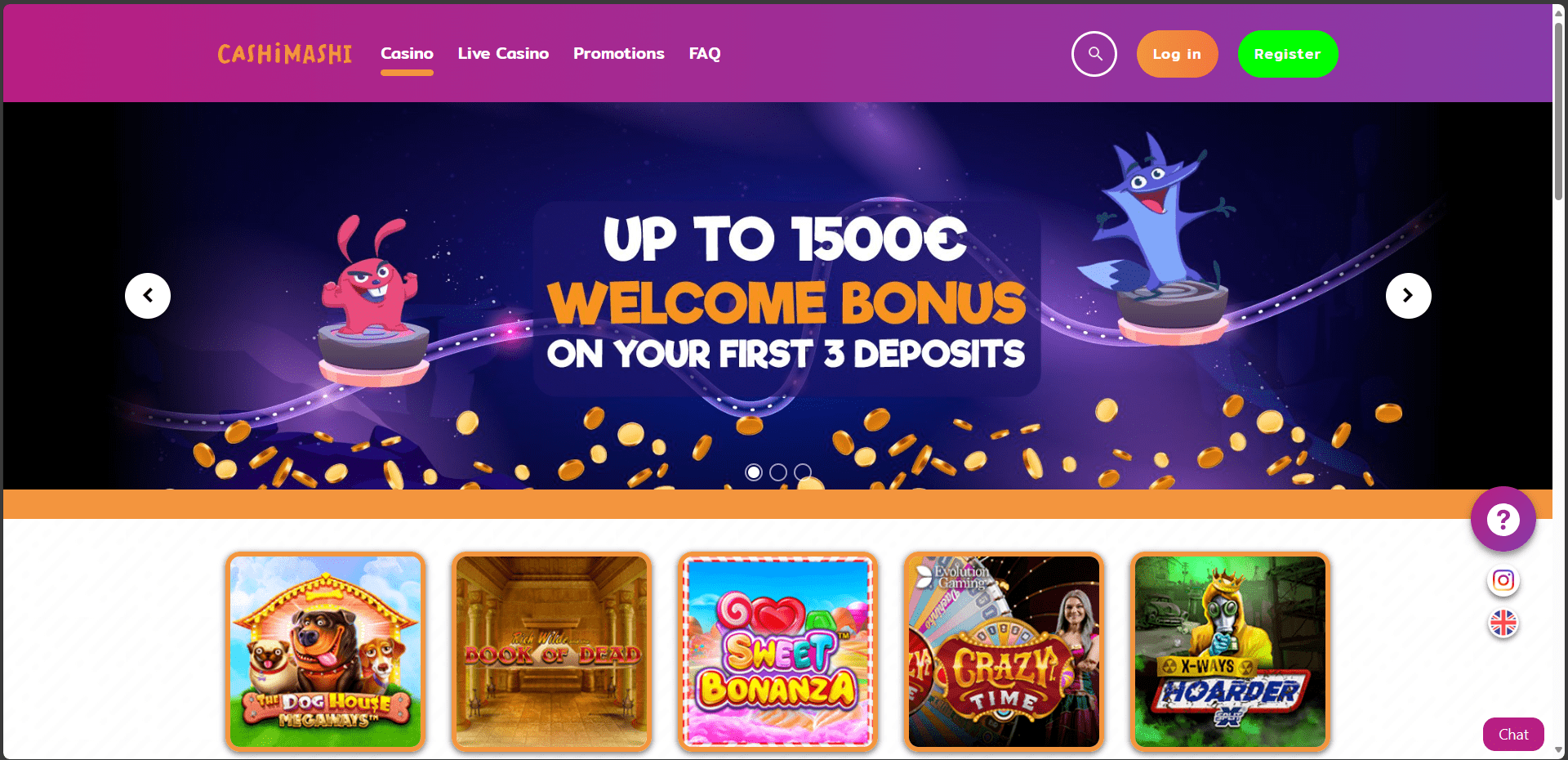The width and height of the screenshot is (1568, 760).
Task: Select the third carousel dot
Action: 803,472
